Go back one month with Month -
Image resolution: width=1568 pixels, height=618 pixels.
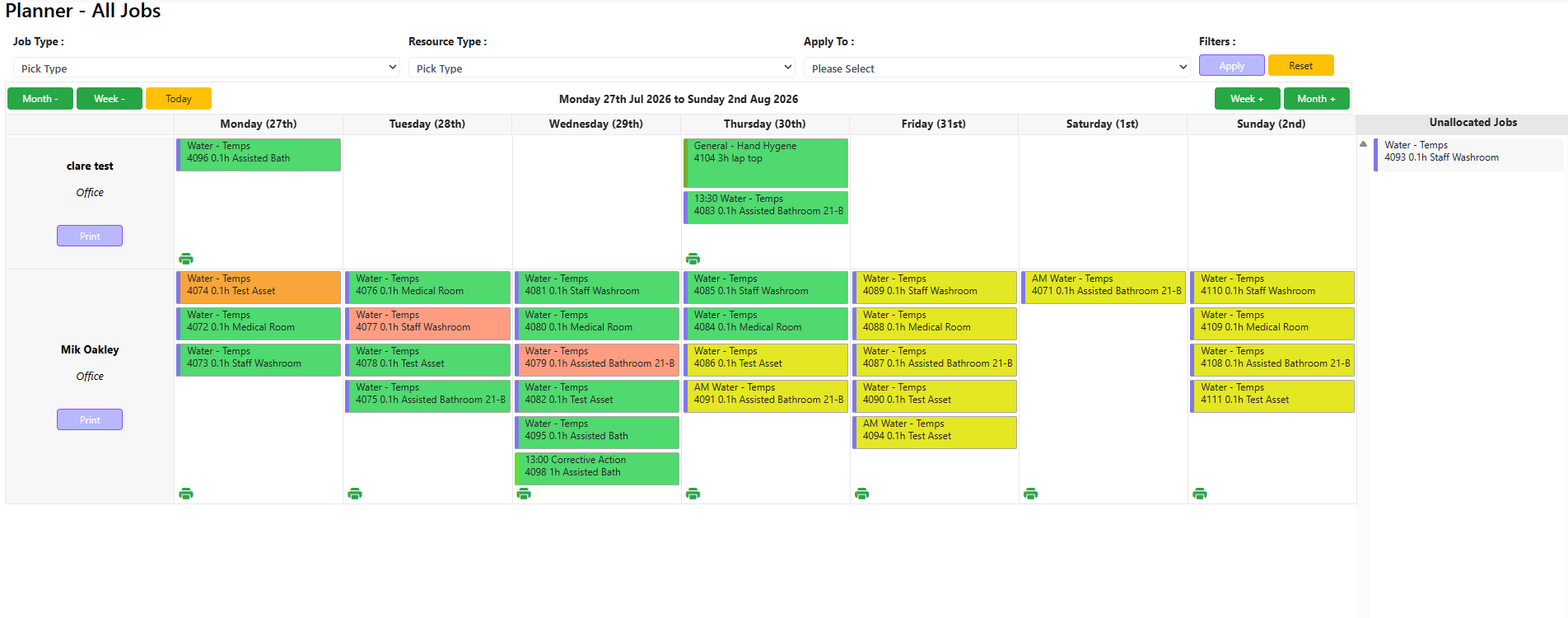coord(40,99)
